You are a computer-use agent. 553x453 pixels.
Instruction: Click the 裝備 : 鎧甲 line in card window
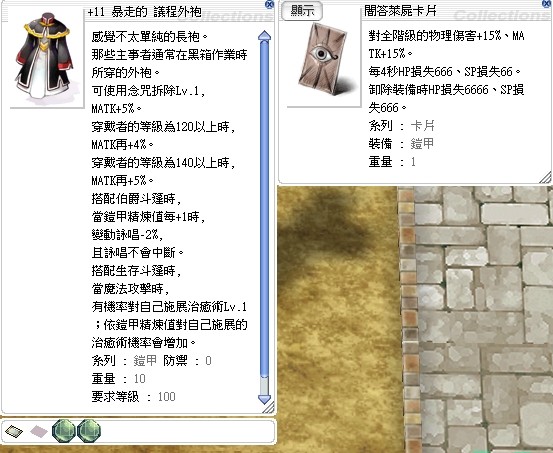pos(401,144)
